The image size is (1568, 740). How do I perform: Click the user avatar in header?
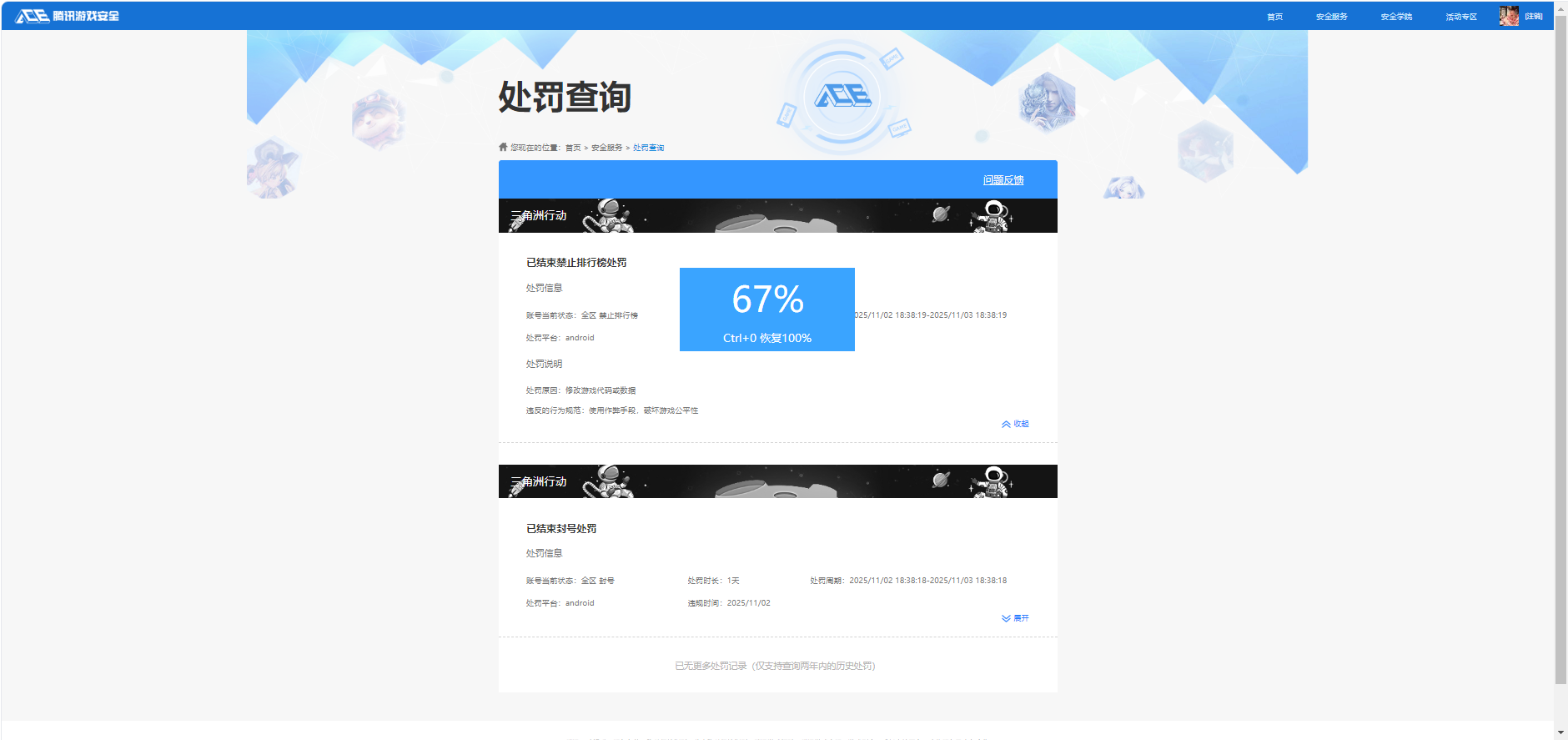tap(1509, 16)
